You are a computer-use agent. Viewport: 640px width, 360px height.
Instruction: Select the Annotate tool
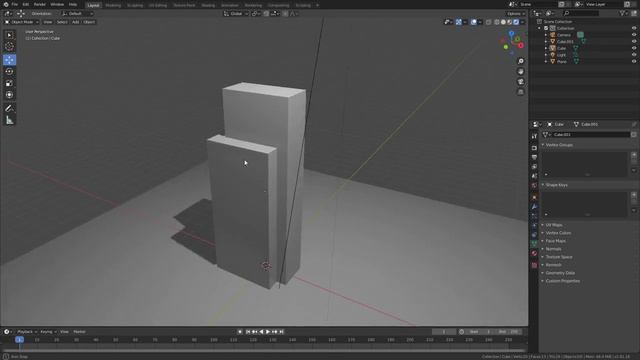[x=9, y=108]
